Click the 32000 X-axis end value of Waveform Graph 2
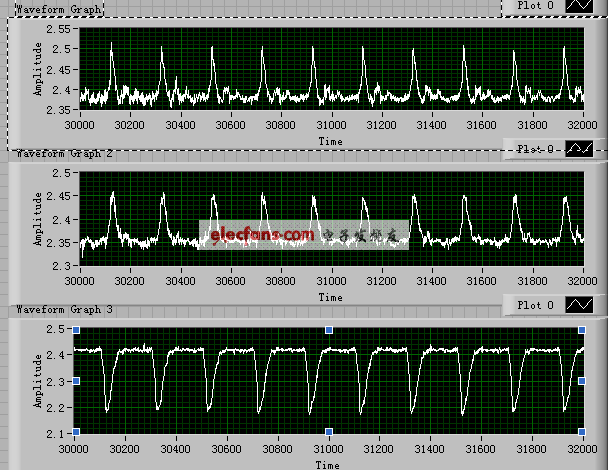 click(582, 281)
